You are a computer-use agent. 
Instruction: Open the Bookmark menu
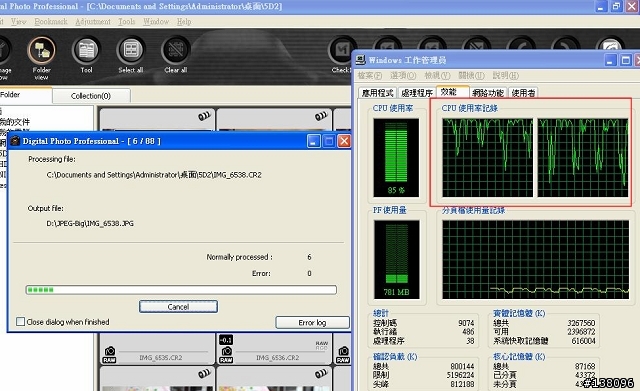point(51,22)
